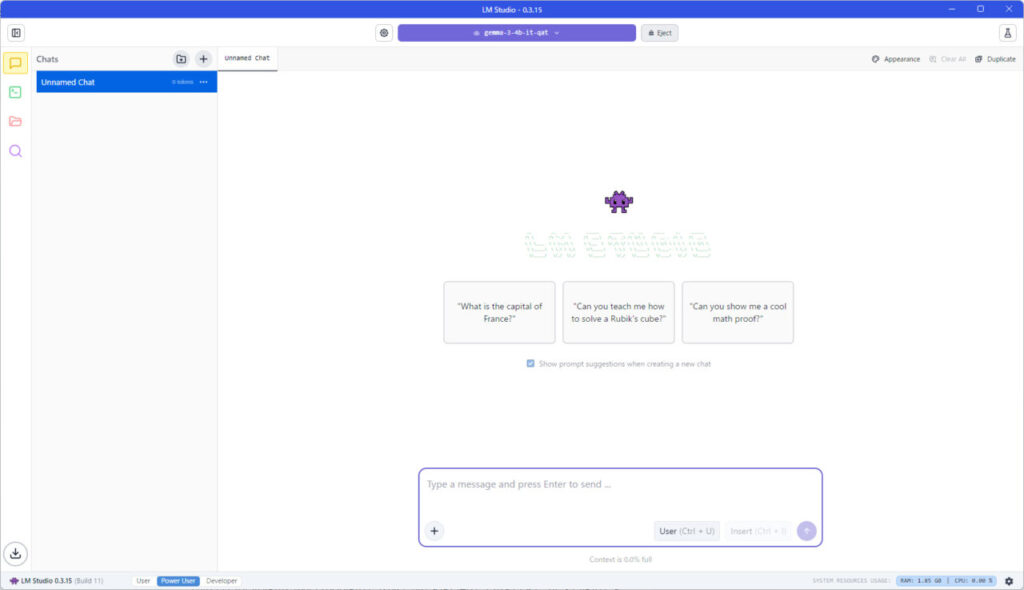Switch to the Unnamed Chat tab

click(248, 58)
